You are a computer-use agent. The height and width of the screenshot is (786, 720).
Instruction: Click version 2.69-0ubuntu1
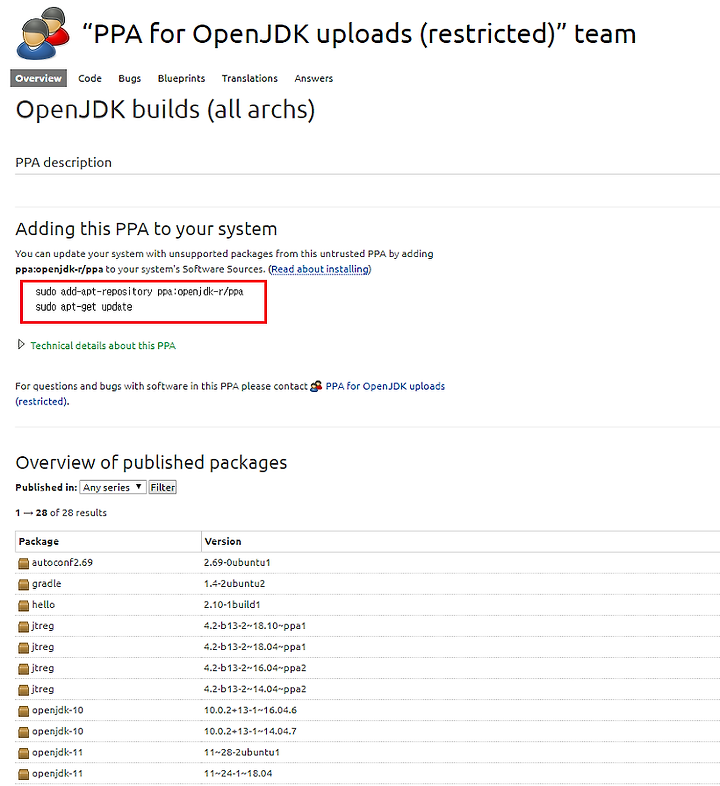pyautogui.click(x=237, y=562)
